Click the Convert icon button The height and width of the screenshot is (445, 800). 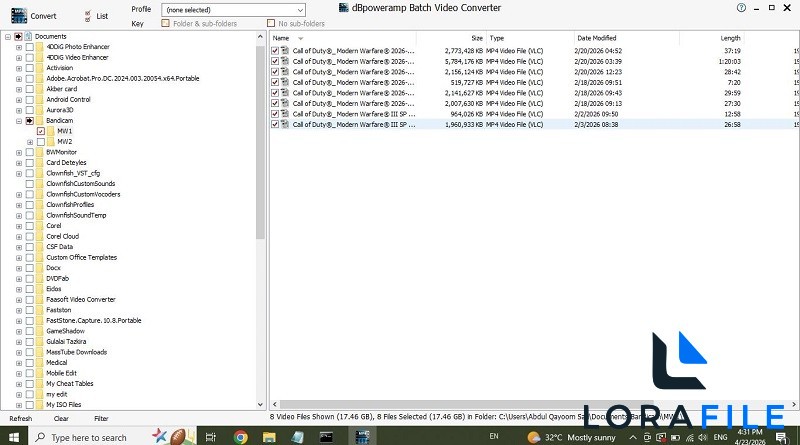click(x=19, y=16)
